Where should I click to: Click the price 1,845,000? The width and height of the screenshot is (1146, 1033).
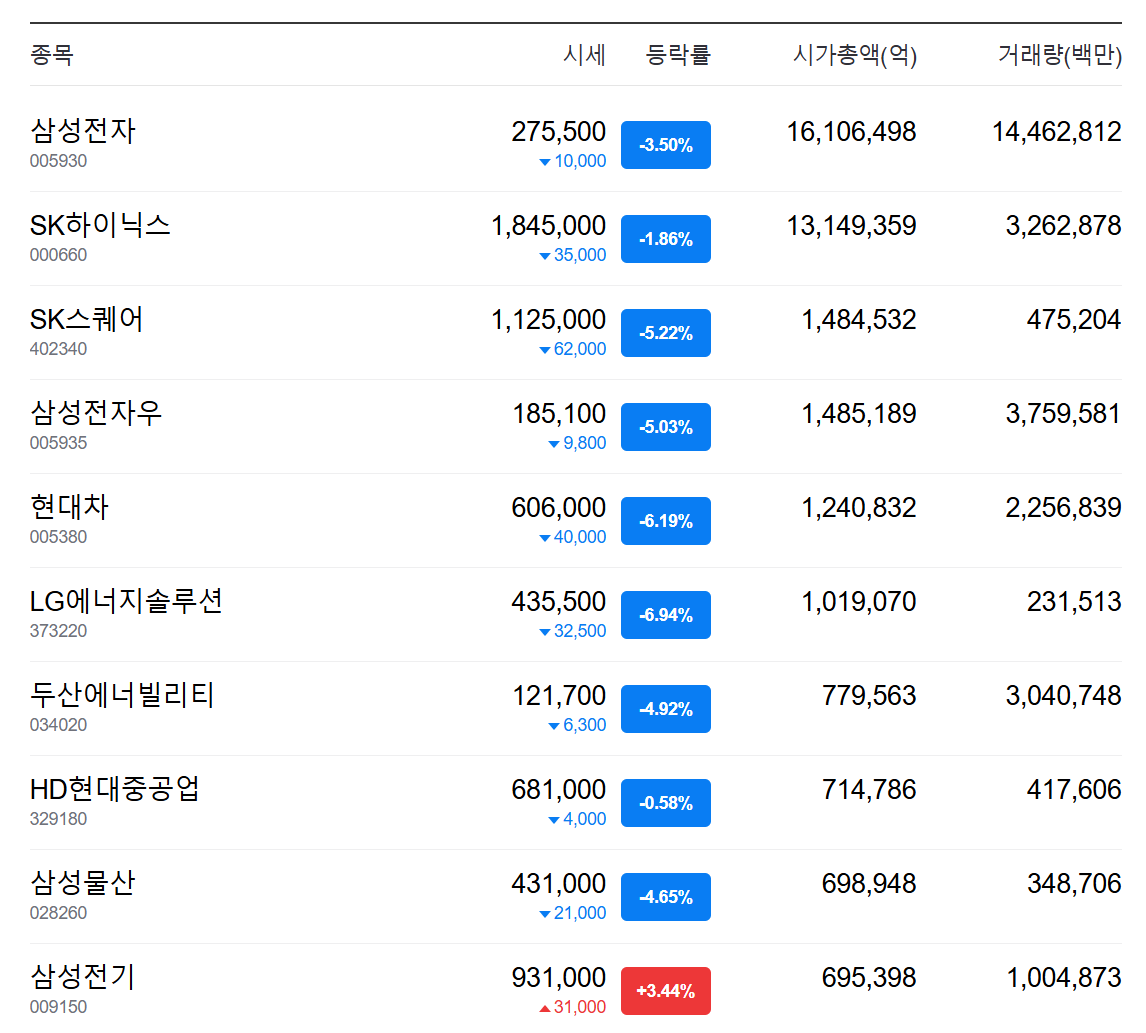pyautogui.click(x=548, y=226)
